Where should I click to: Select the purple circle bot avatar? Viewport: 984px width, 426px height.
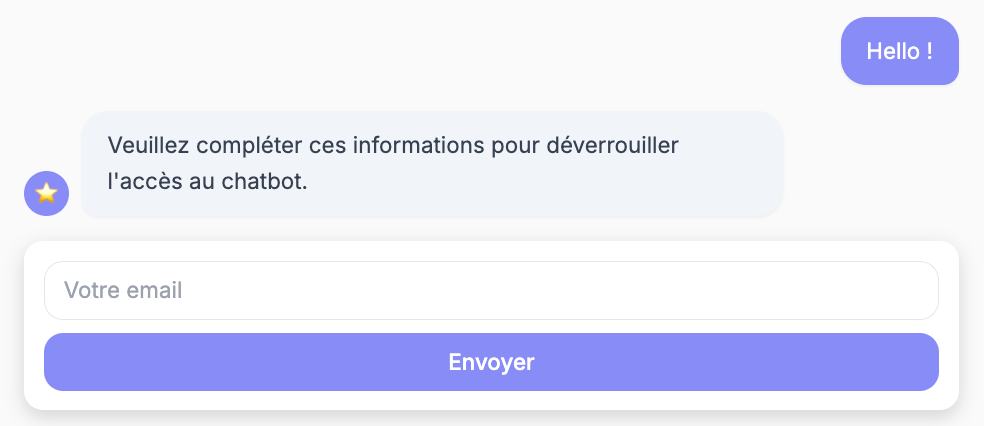[x=46, y=193]
